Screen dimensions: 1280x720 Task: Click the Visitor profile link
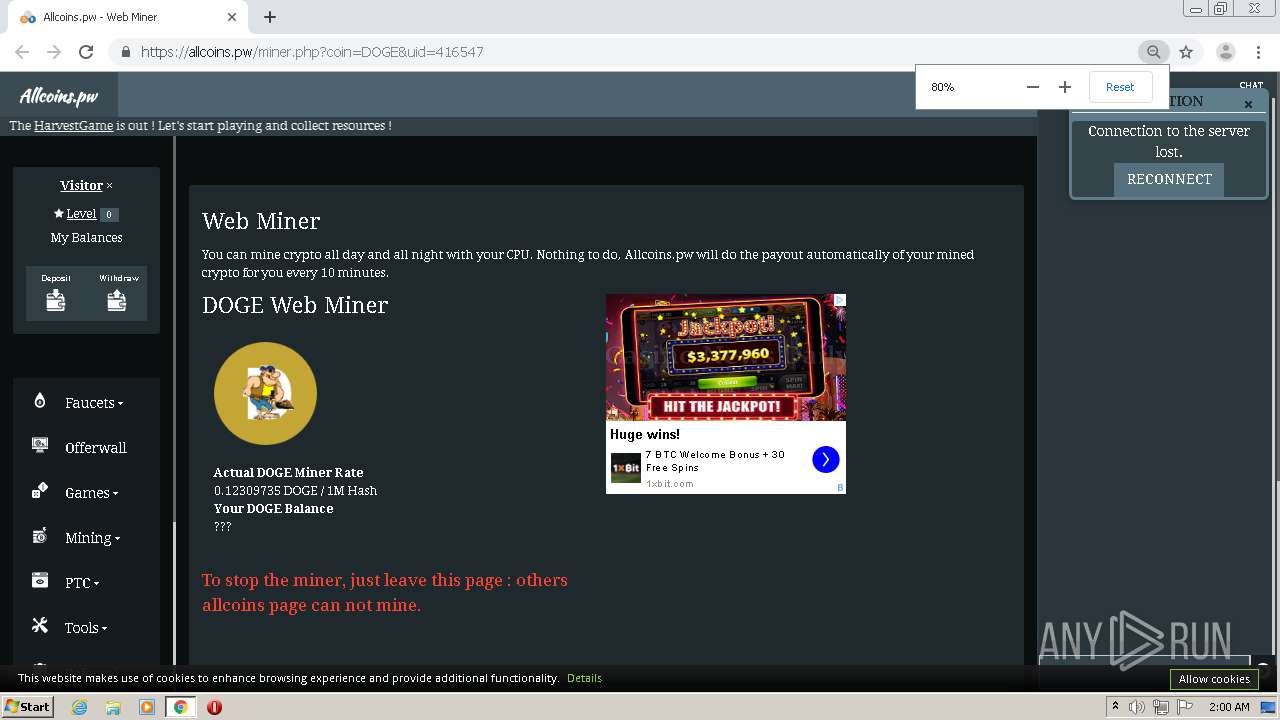tap(81, 185)
